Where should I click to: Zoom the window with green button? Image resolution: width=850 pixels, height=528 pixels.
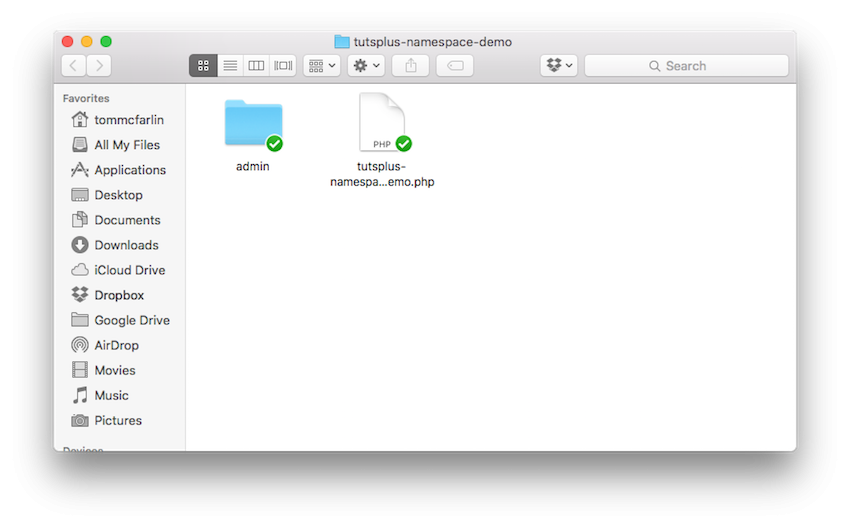coord(106,41)
